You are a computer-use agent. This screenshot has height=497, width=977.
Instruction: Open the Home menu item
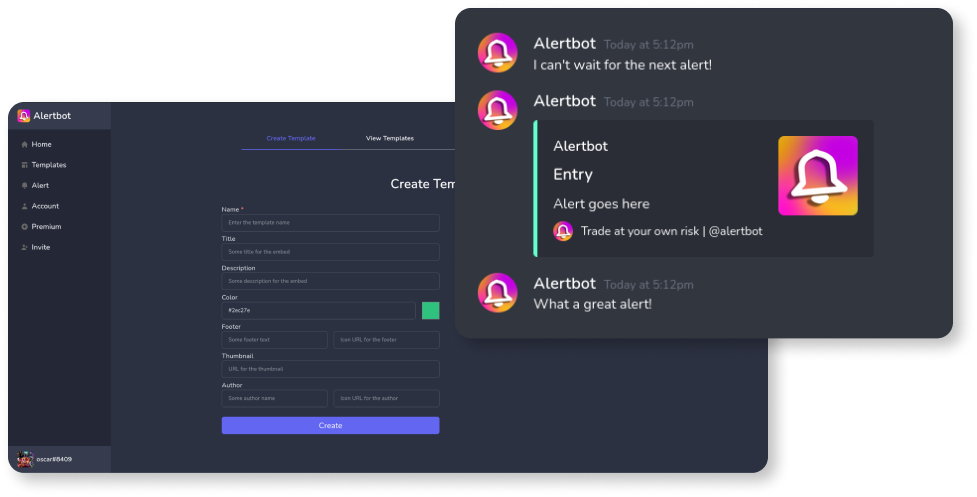pyautogui.click(x=42, y=144)
